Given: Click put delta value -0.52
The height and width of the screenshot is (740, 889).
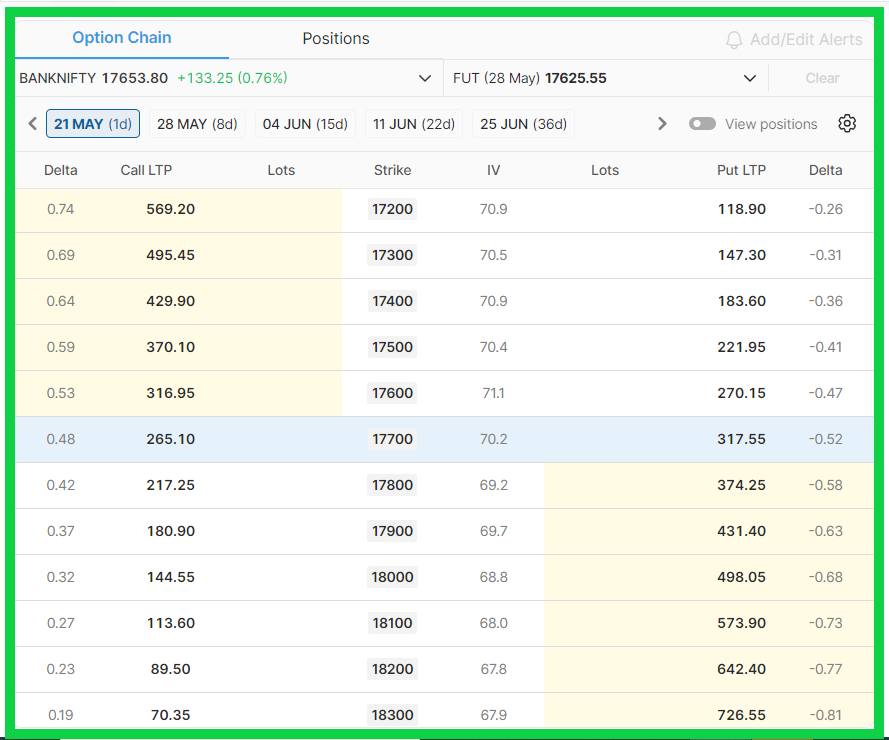Looking at the screenshot, I should pos(826,439).
